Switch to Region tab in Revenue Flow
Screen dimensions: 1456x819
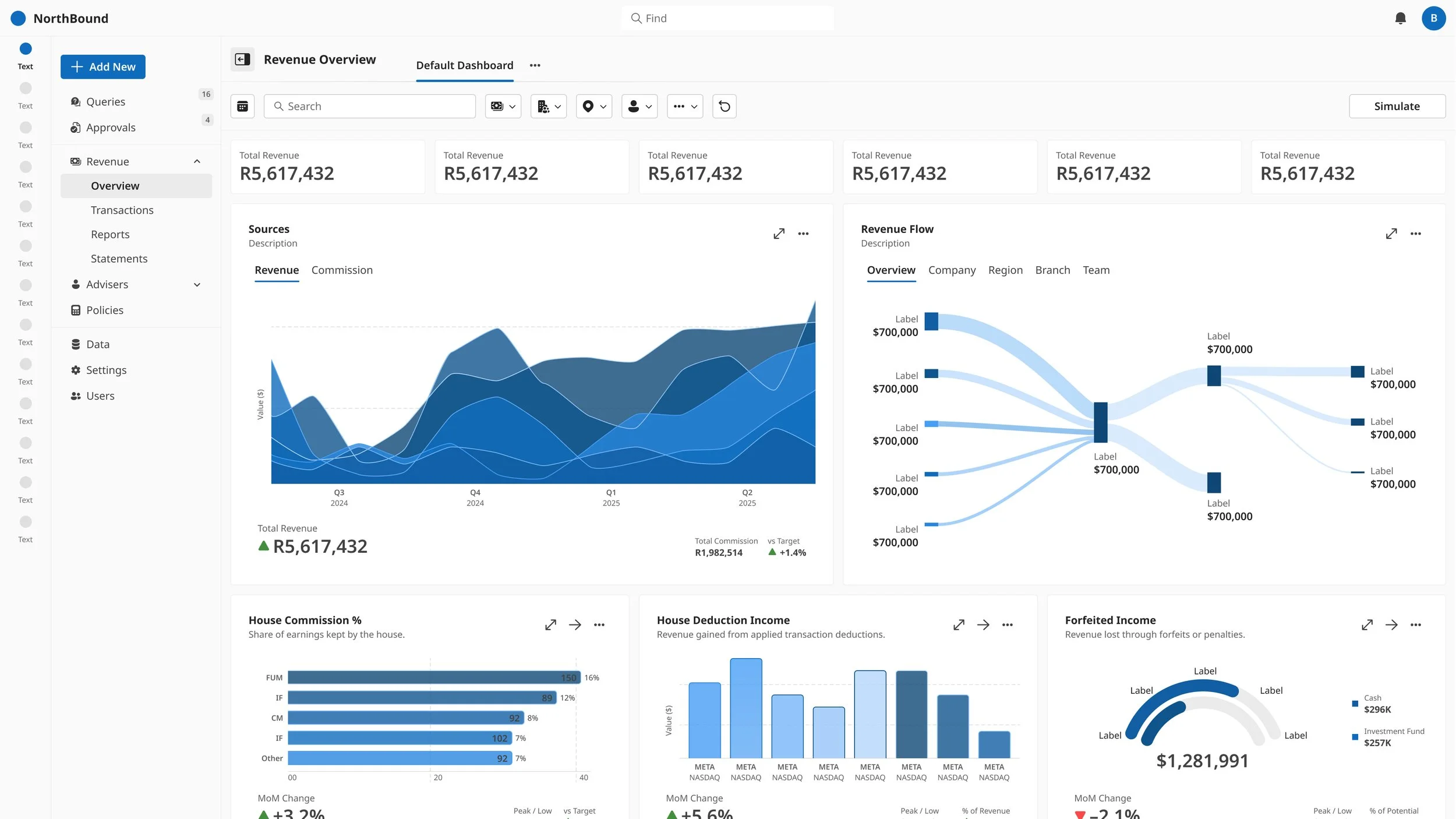point(1005,270)
